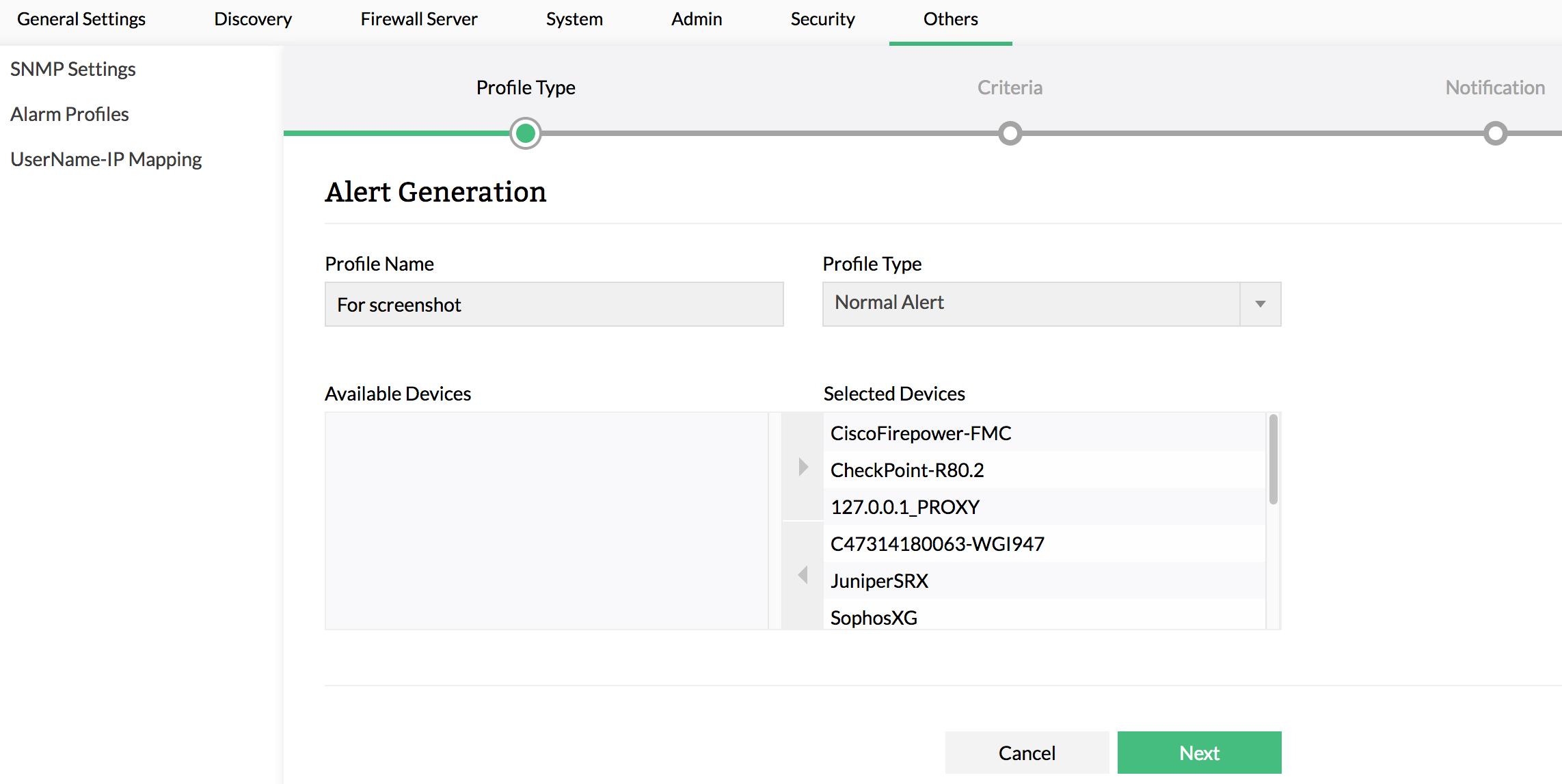Open the SNMP Settings sidebar link
The height and width of the screenshot is (784, 1562).
[73, 69]
